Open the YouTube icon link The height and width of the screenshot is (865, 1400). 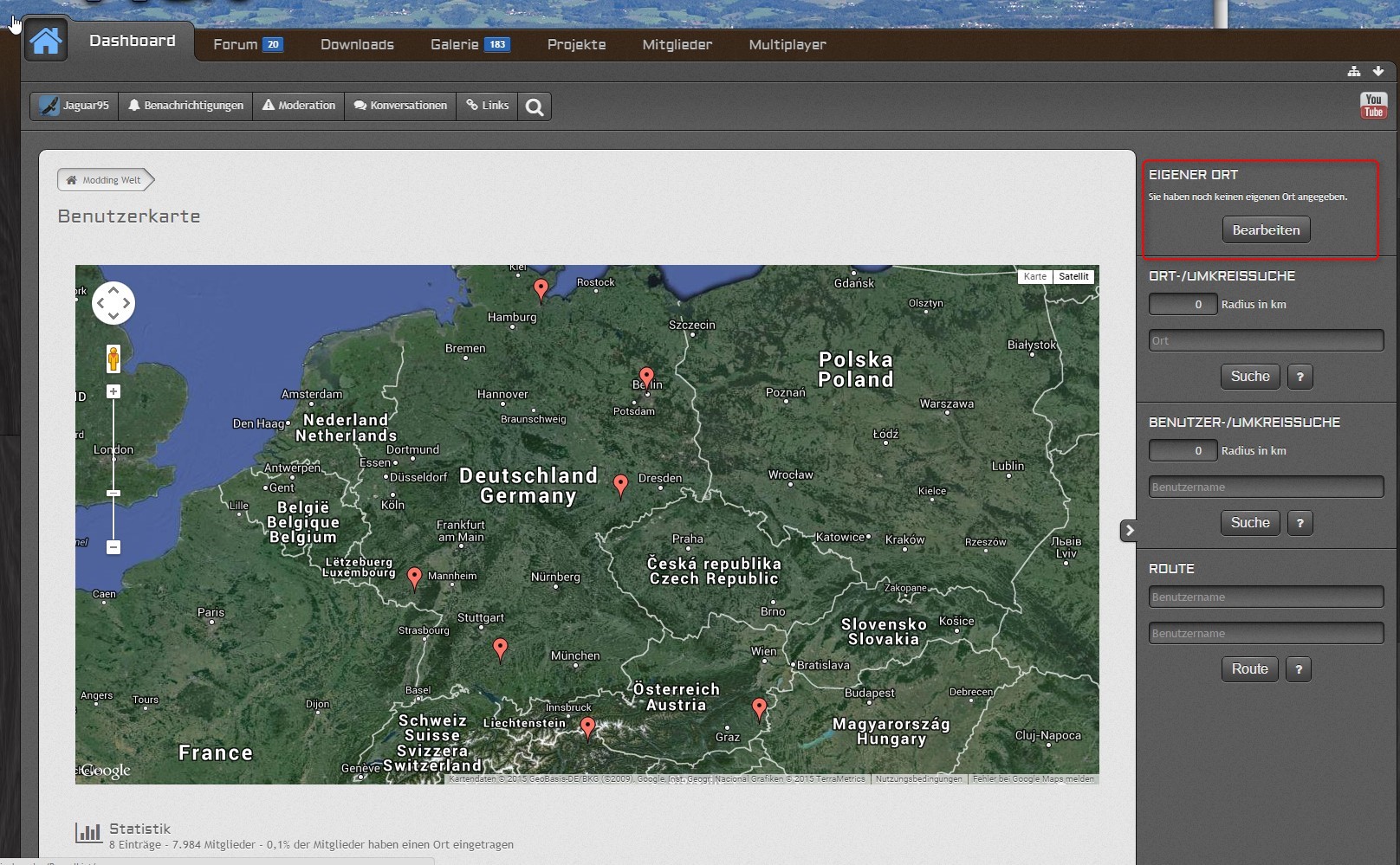[1373, 106]
